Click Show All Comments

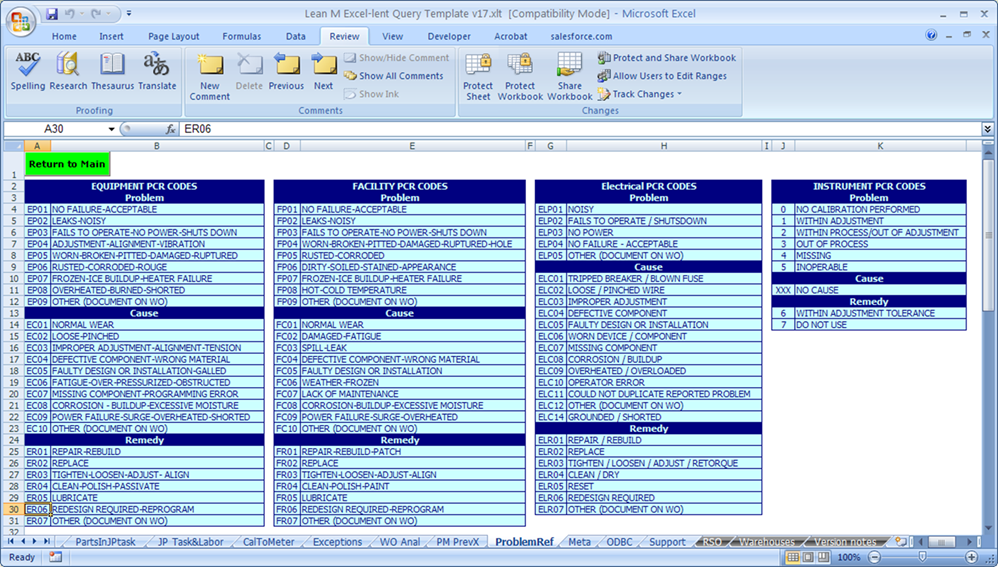(x=393, y=76)
